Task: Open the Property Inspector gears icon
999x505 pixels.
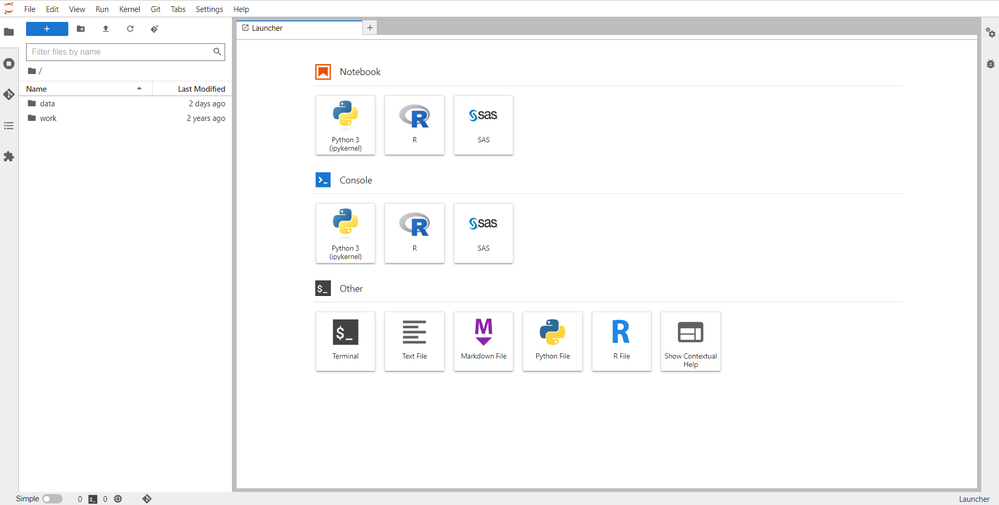Action: point(990,32)
